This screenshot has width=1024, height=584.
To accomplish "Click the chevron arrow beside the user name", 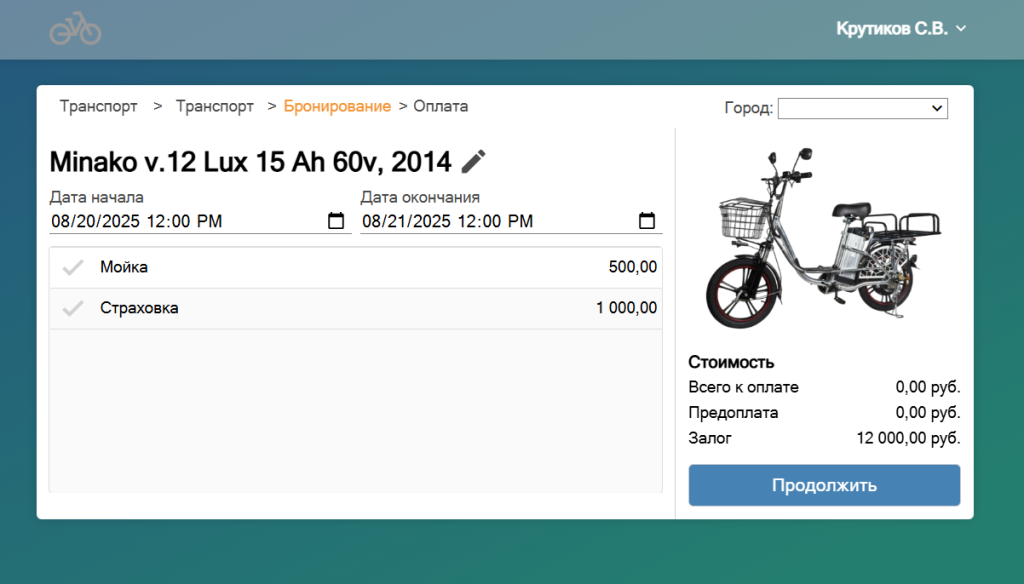I will point(961,29).
